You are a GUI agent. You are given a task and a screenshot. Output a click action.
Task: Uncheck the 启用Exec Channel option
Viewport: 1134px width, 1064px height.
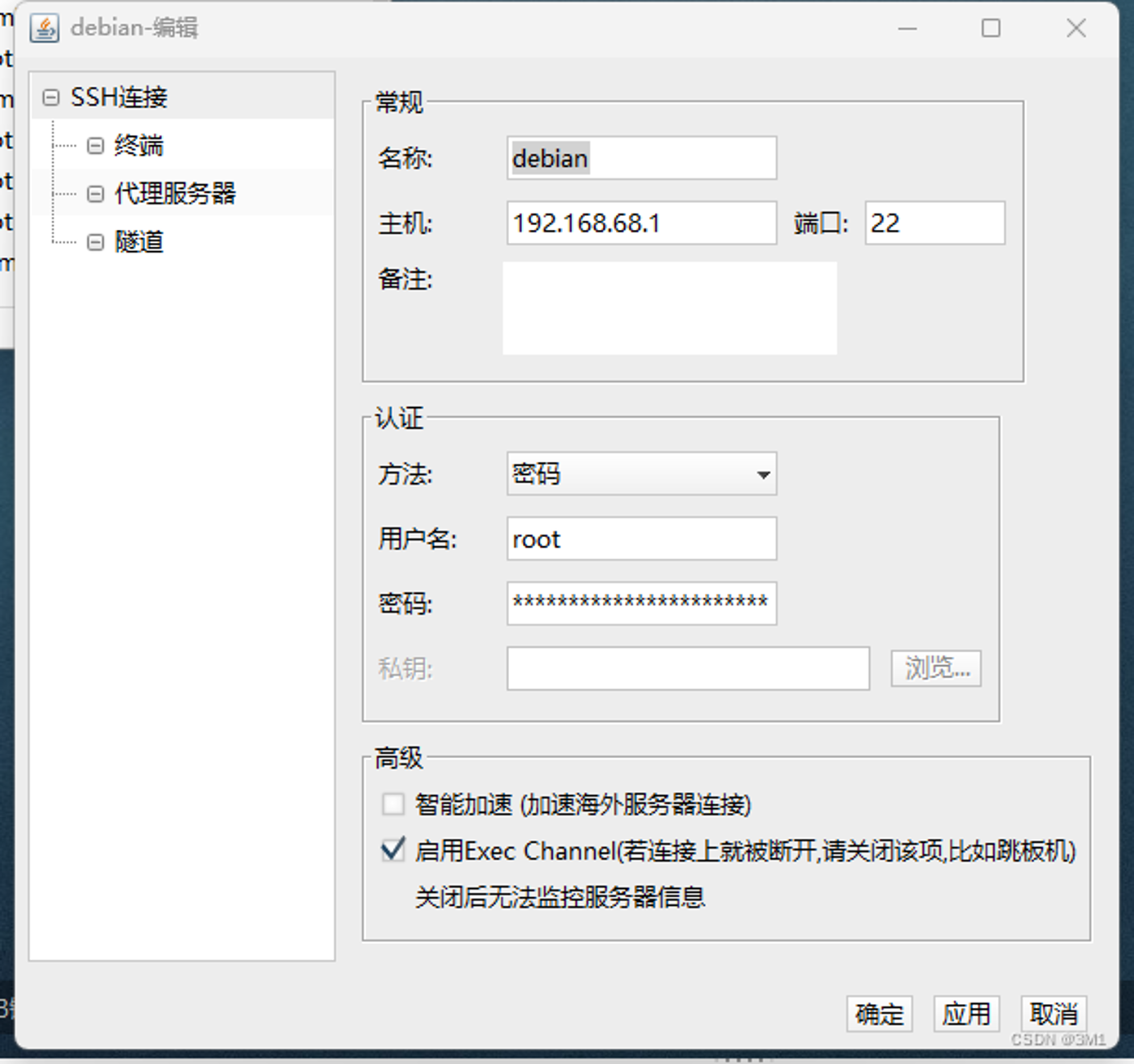pyautogui.click(x=393, y=850)
